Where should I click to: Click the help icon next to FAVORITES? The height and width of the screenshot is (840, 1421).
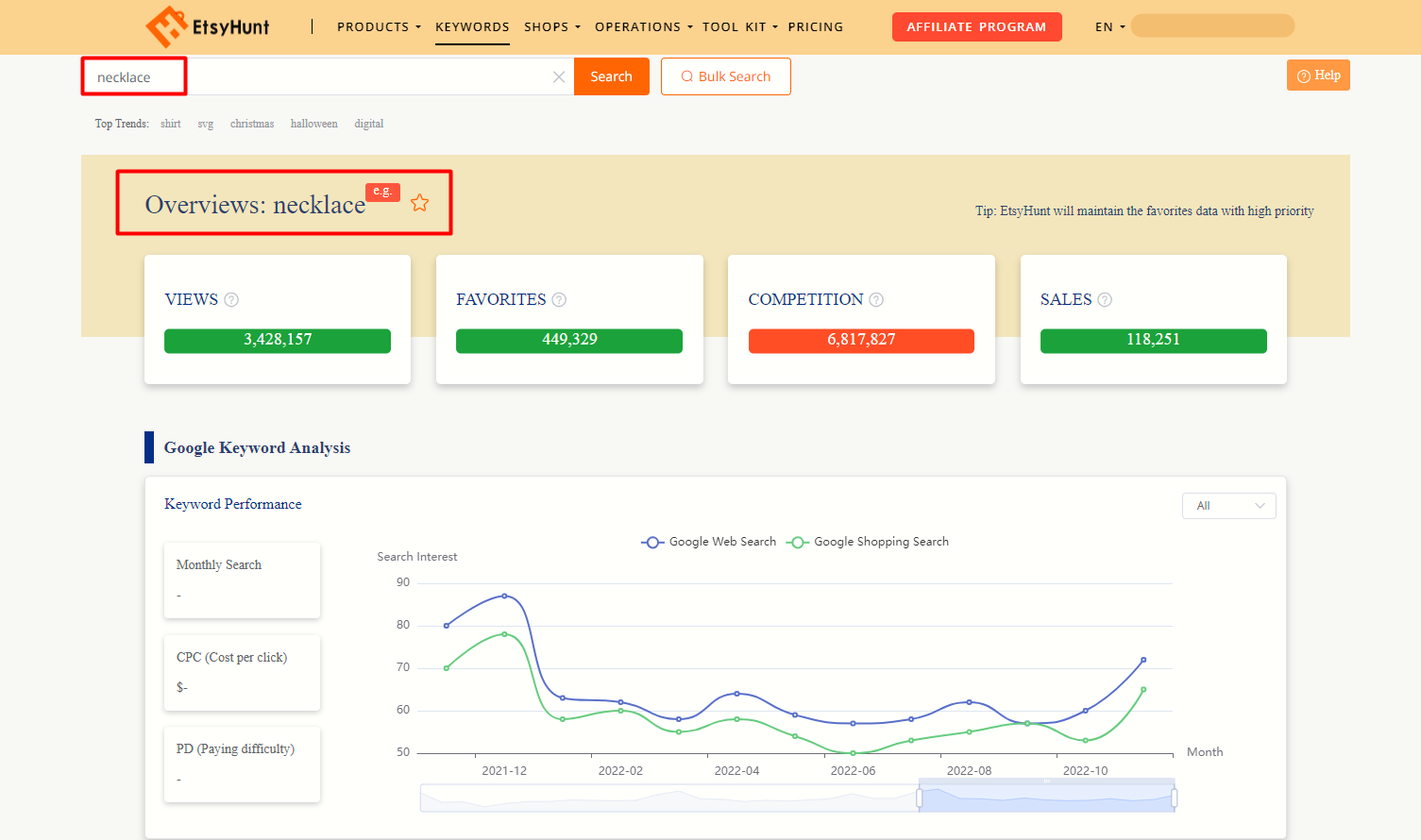click(559, 300)
